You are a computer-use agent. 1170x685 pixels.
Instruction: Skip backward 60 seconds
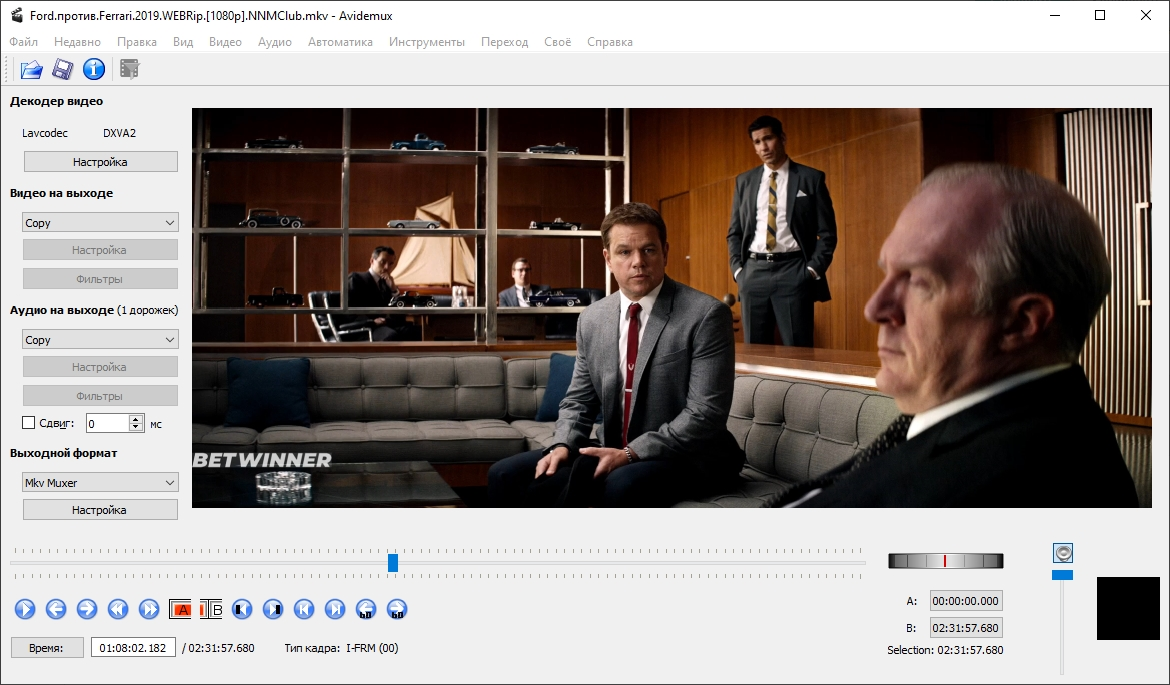pyautogui.click(x=366, y=610)
